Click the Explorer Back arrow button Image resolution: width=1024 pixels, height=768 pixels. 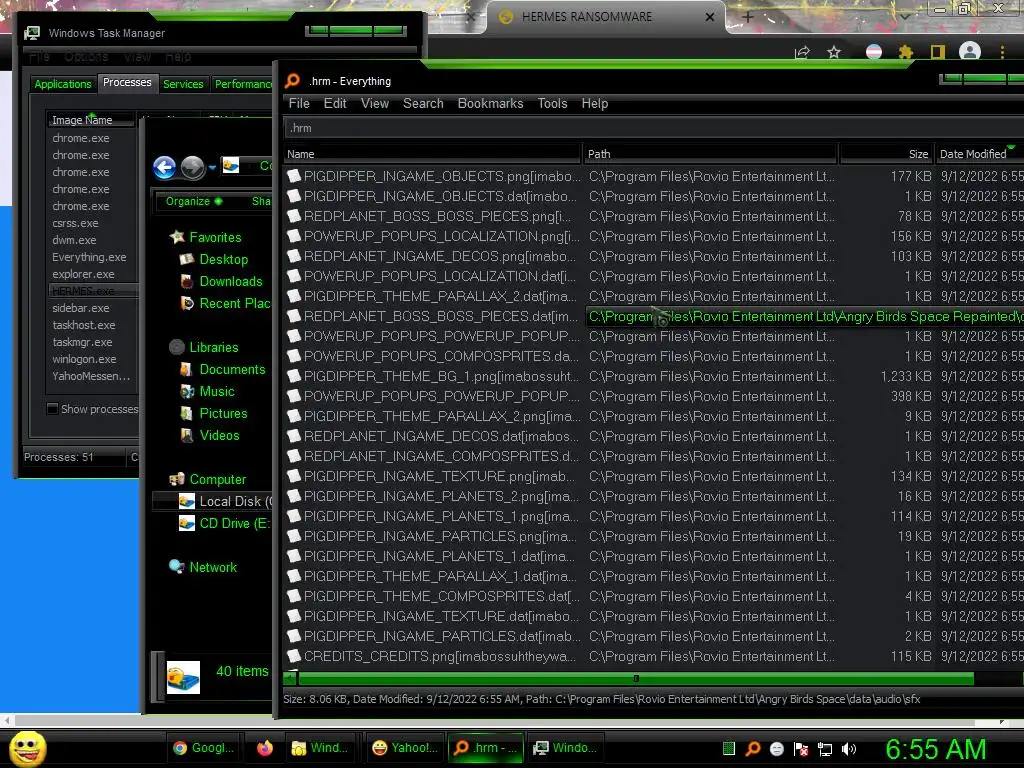tap(165, 168)
